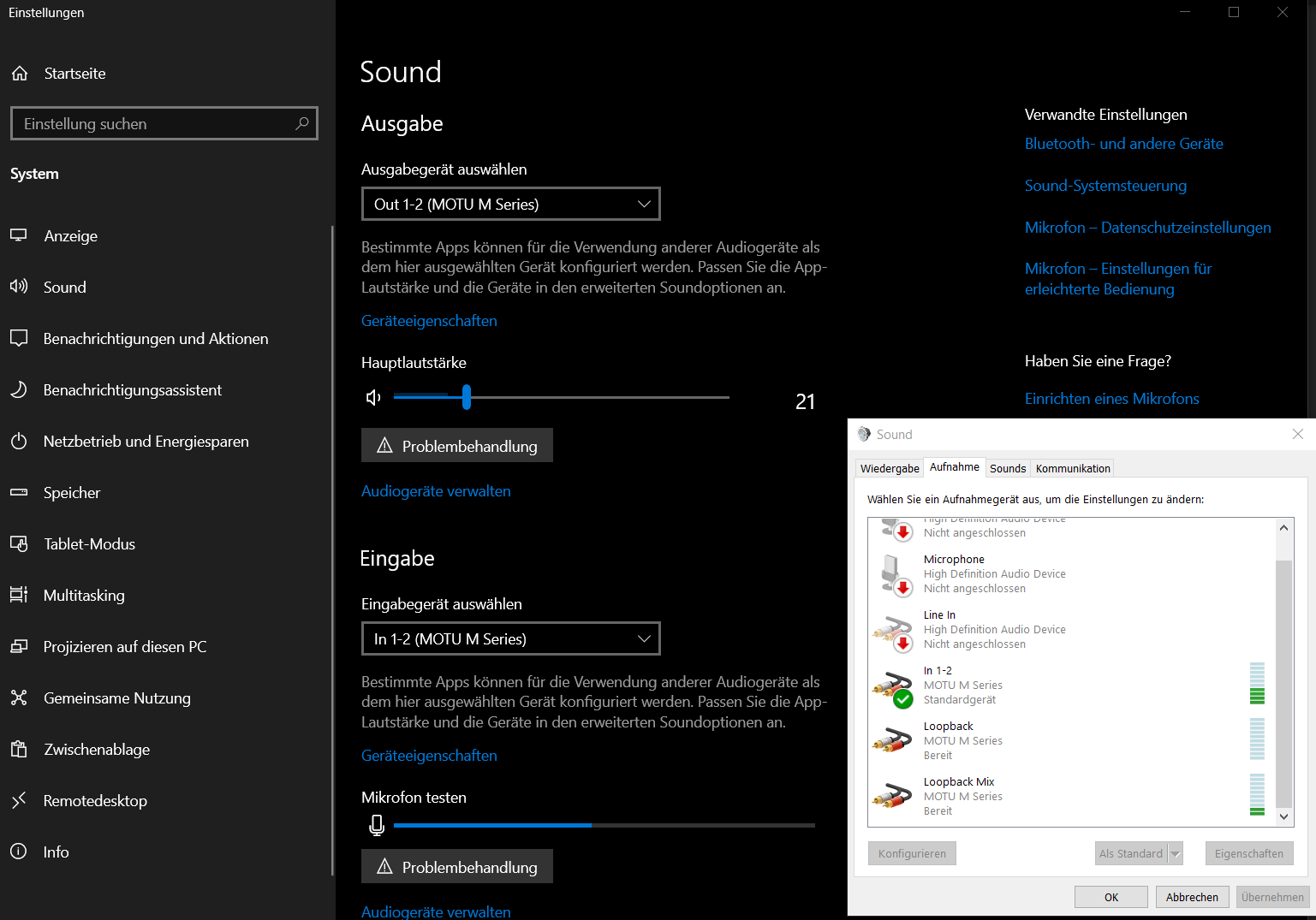The width and height of the screenshot is (1316, 920).
Task: Select the Line In device icon
Action: tap(893, 632)
